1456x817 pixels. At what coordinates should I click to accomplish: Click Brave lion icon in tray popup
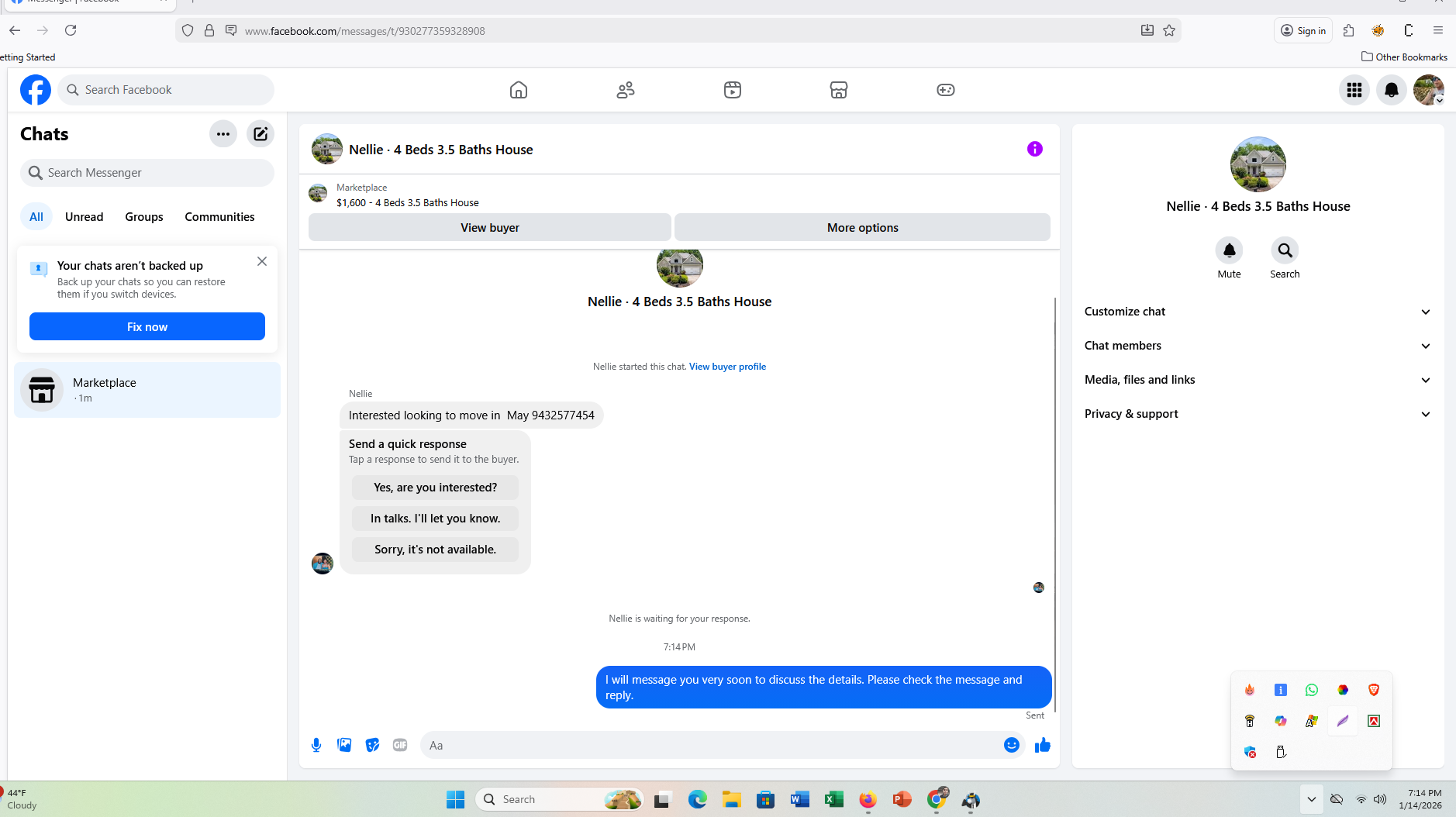(1374, 690)
